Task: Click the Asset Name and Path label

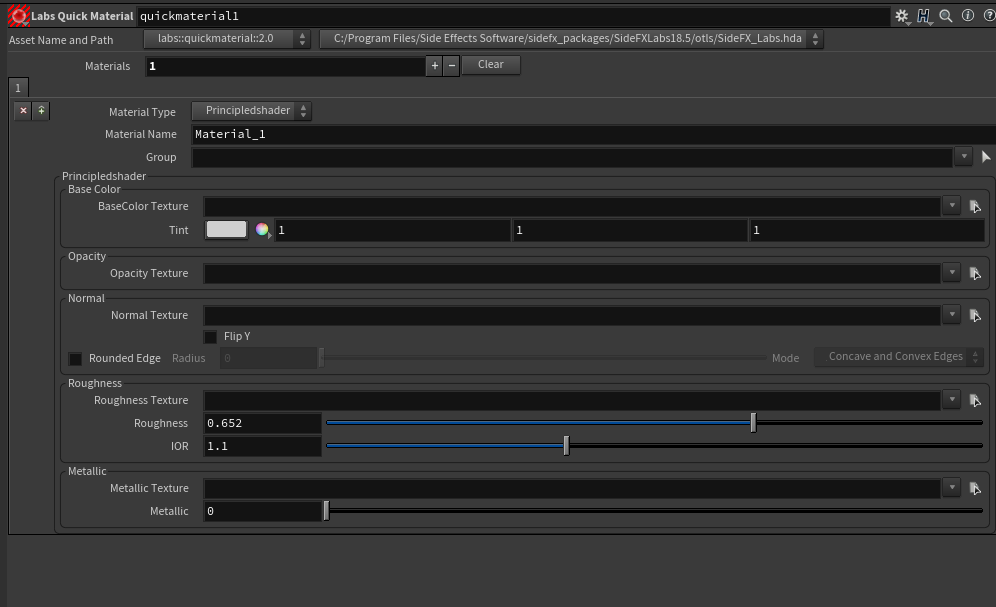Action: pos(61,40)
